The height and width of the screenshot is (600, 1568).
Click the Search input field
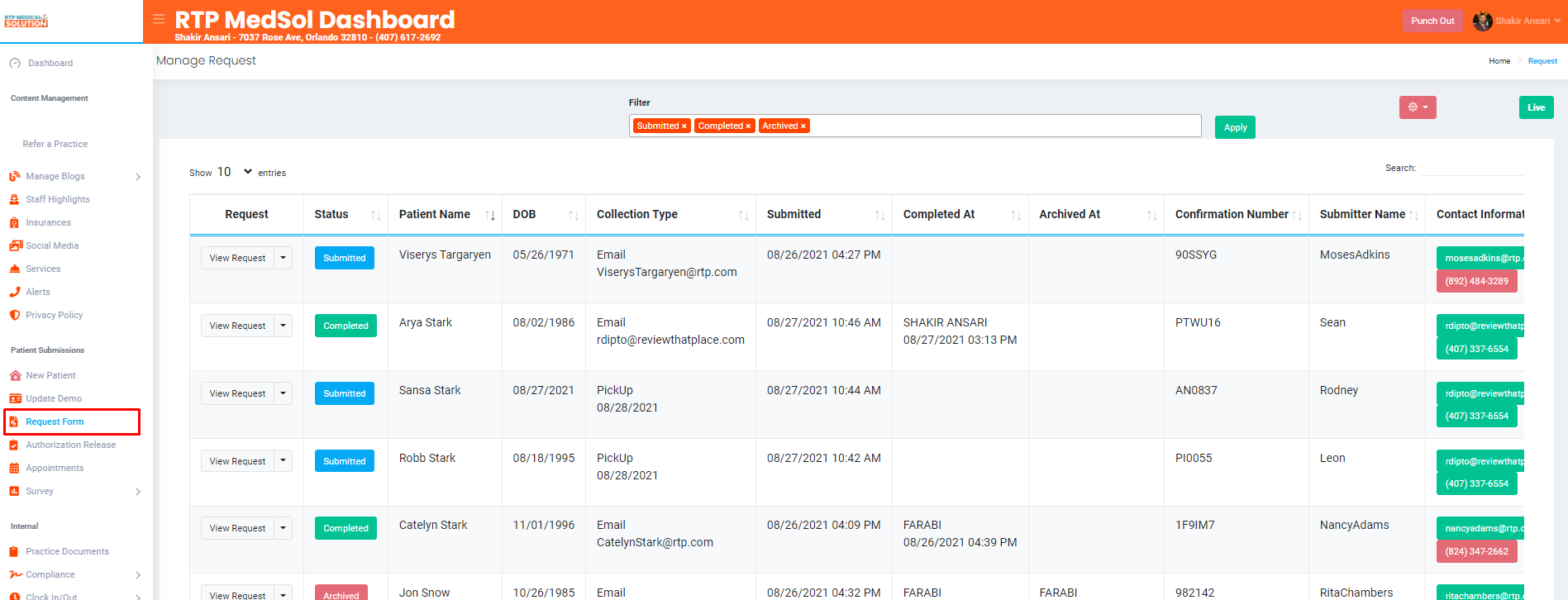[x=1472, y=168]
